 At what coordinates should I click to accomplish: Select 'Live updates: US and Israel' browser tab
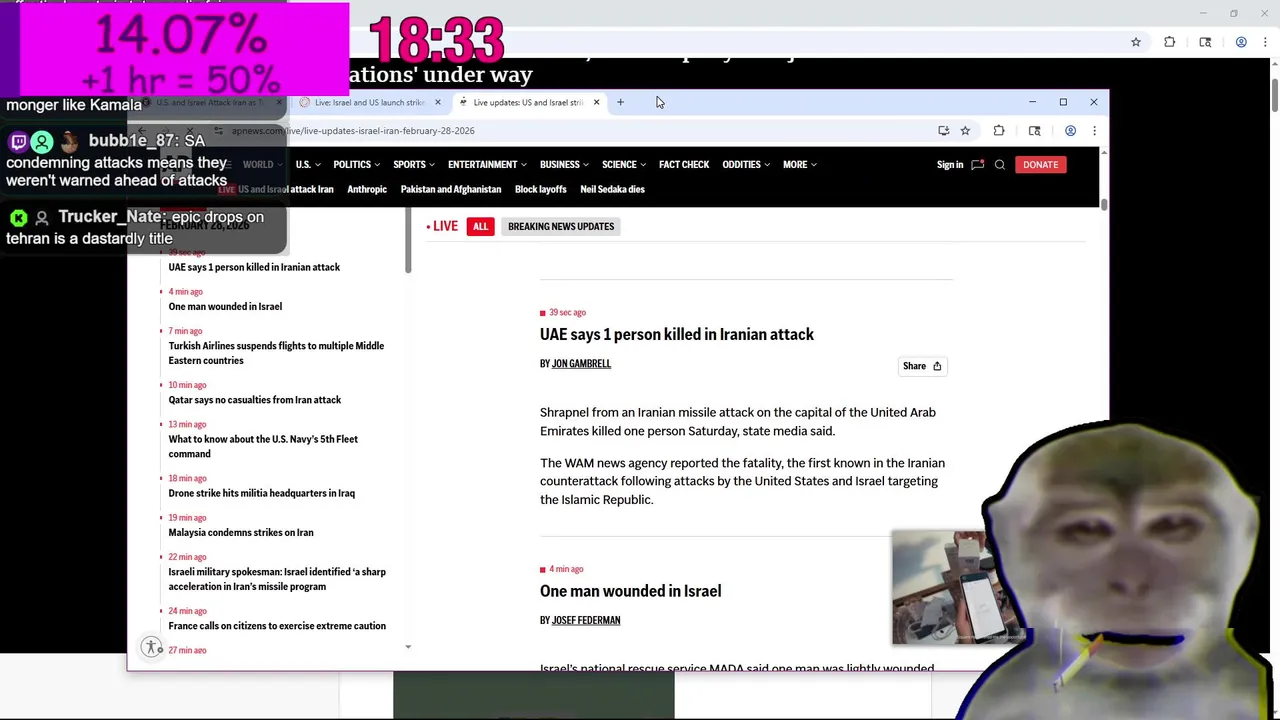(528, 102)
